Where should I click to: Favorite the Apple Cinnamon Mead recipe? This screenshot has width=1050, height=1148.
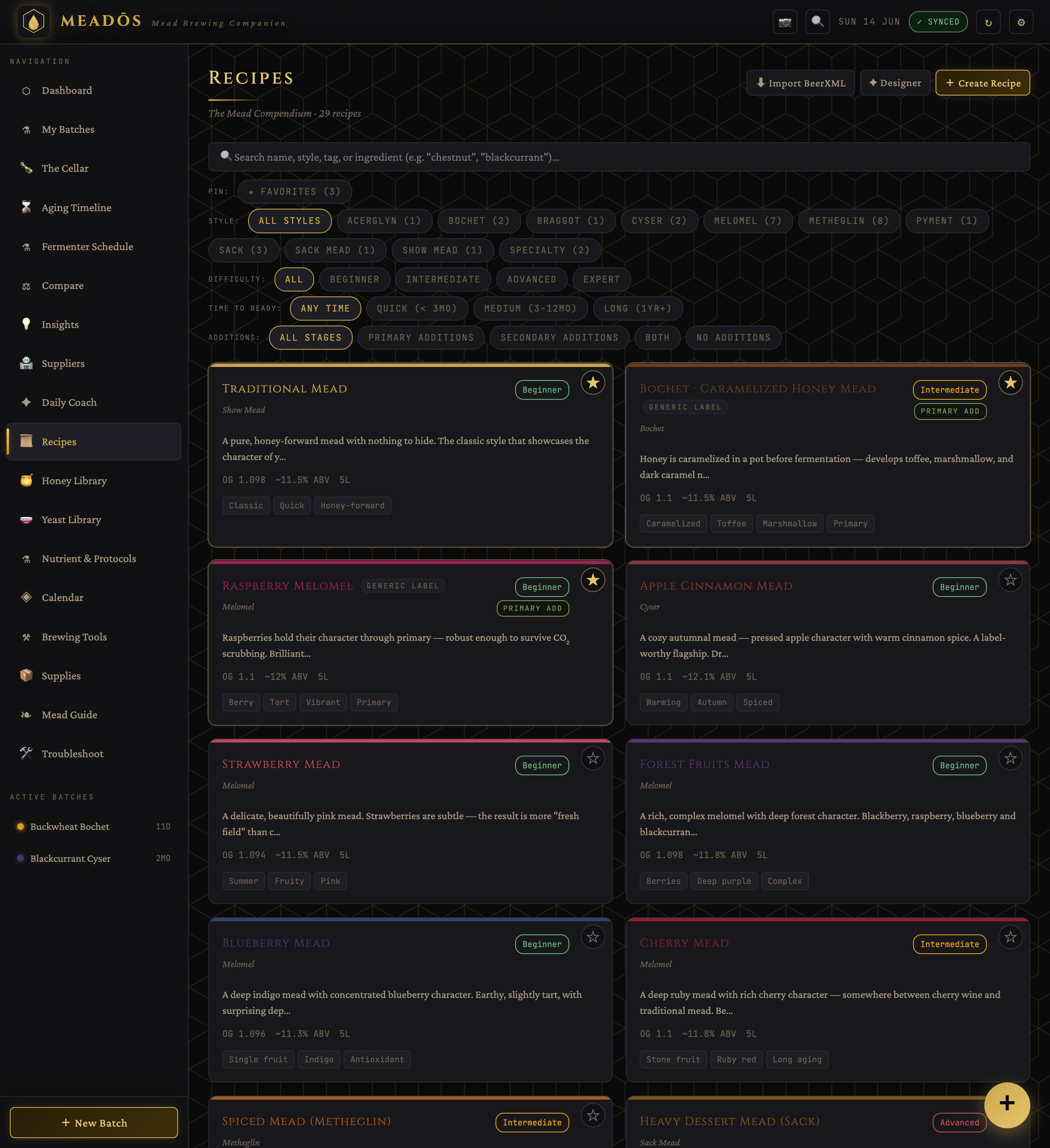tap(1010, 580)
